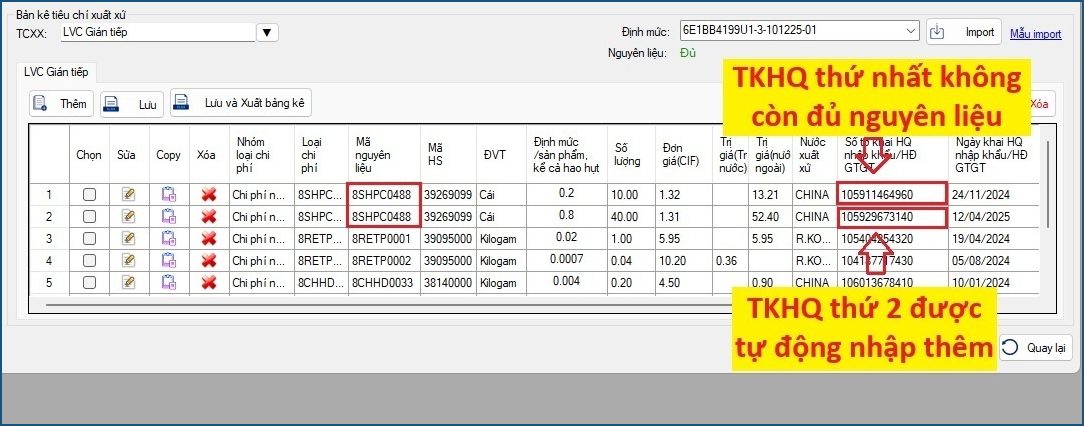
Task: Click the Quay lại button
Action: tap(1035, 348)
